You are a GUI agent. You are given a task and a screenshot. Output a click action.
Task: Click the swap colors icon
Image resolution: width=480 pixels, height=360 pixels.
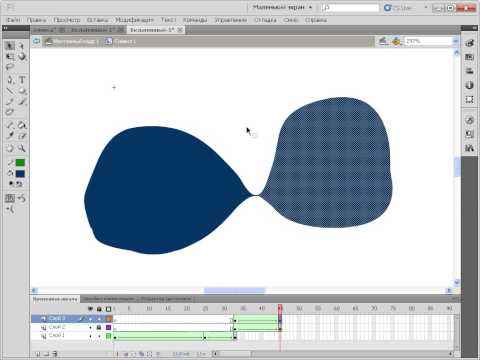(20, 184)
